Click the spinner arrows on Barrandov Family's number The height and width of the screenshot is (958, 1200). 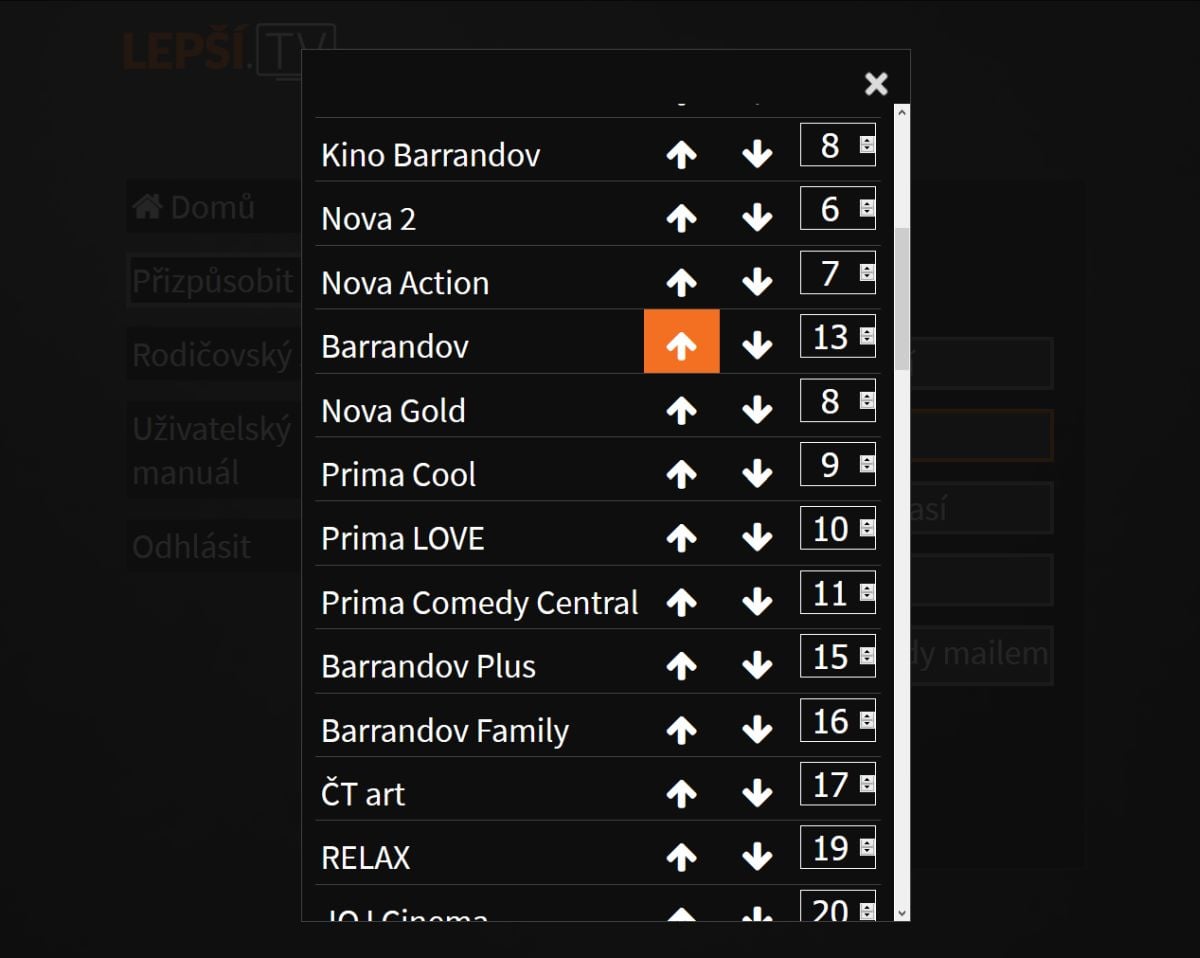click(867, 721)
